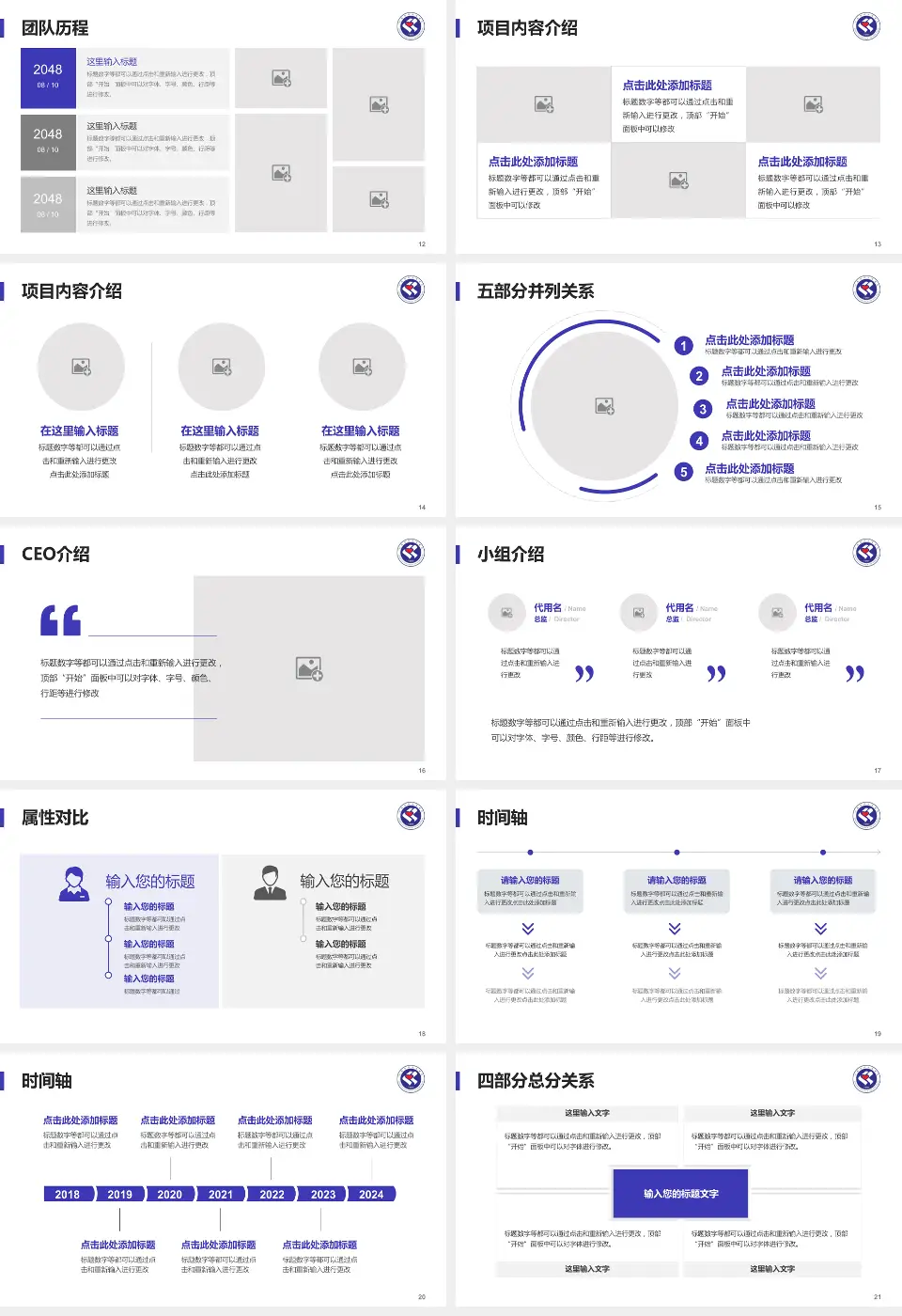Select the 2021 year segment on the timeline

(221, 1194)
